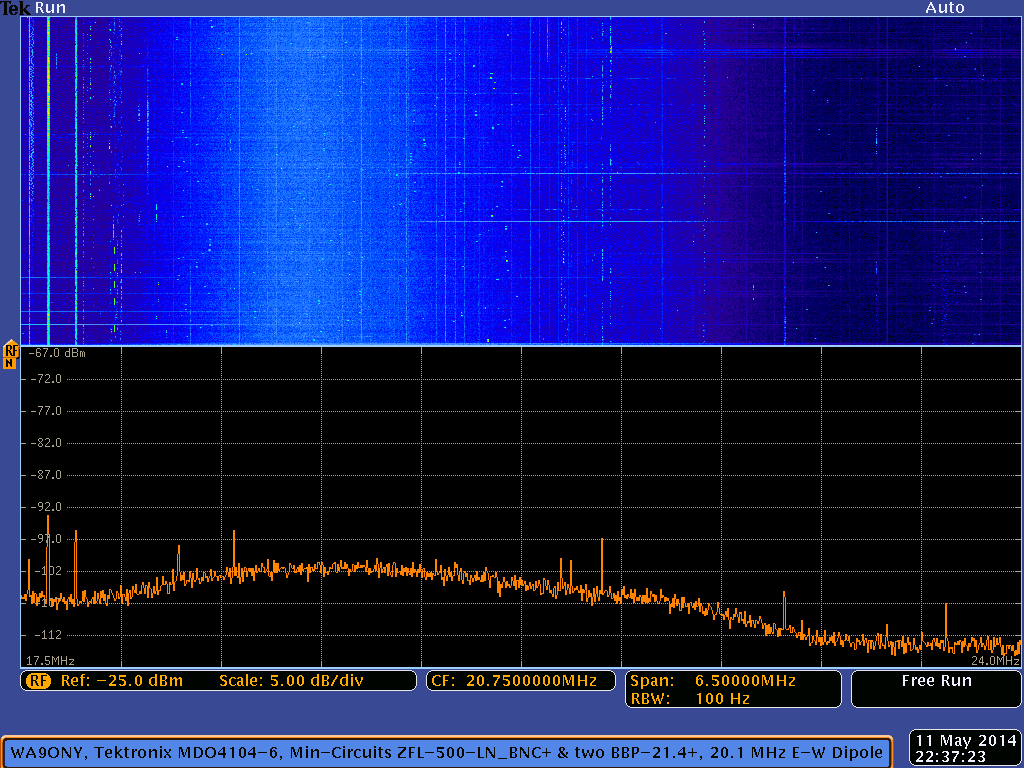Click the -72.0 scale label
Image resolution: width=1024 pixels, height=768 pixels.
46,379
